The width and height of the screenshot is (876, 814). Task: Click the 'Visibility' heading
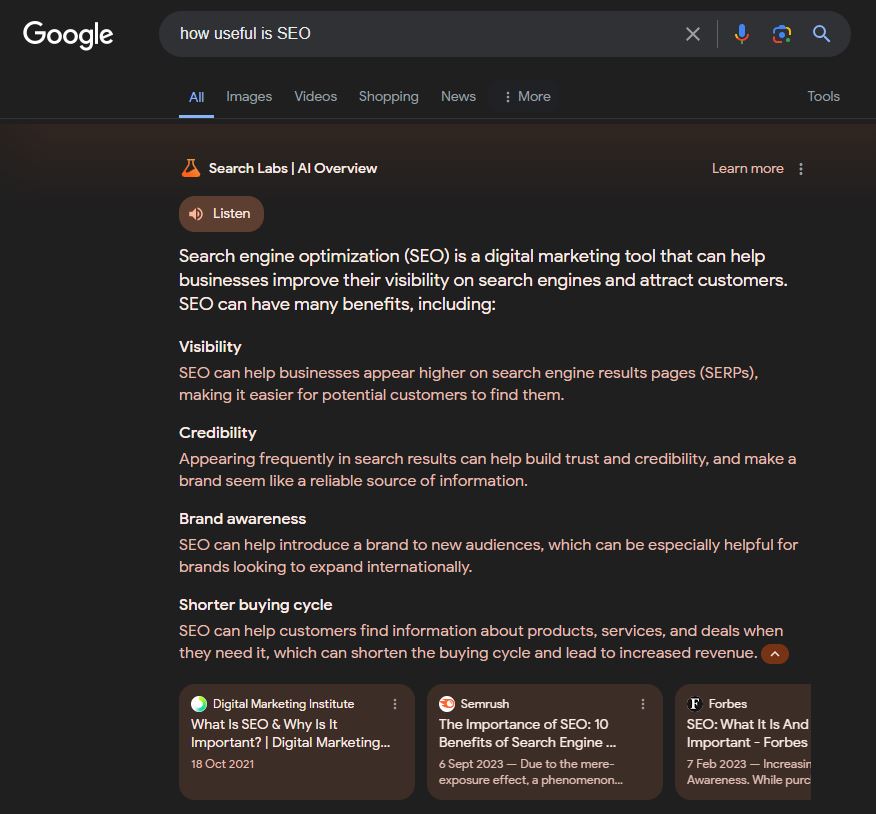[x=210, y=347]
